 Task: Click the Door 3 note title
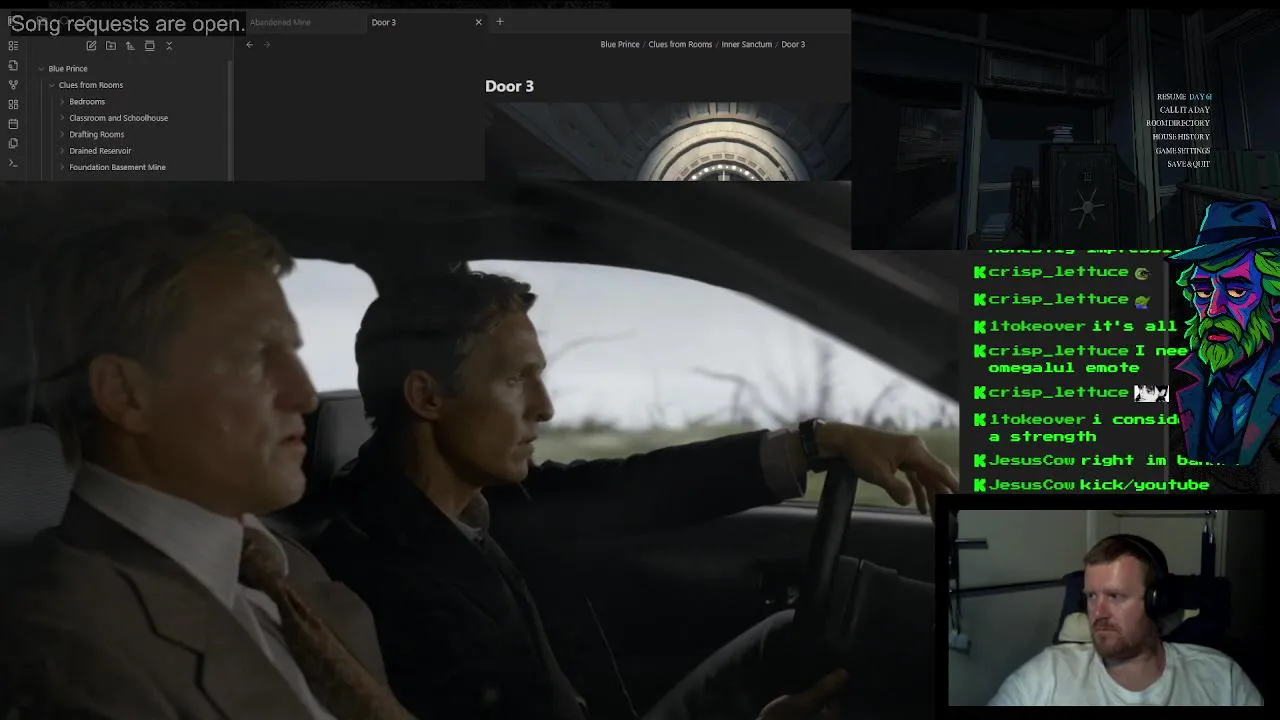click(510, 86)
